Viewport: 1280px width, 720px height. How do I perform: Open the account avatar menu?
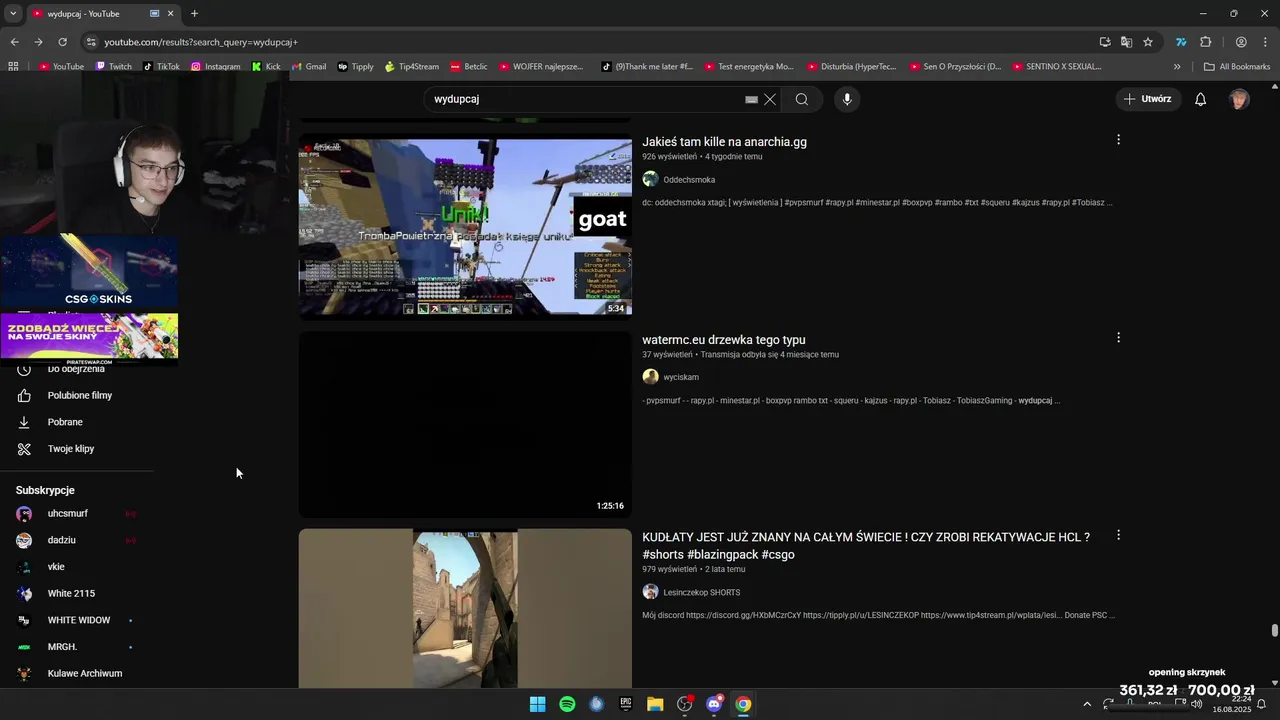coord(1239,99)
